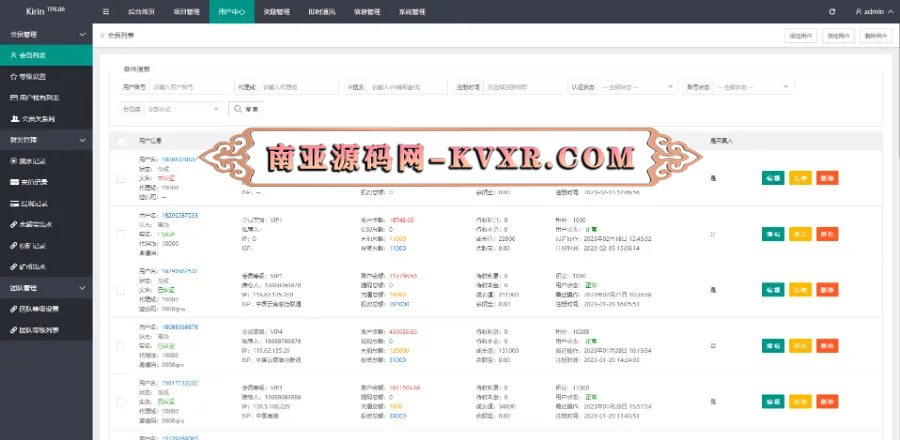Open the 账号状态 dropdown filter
This screenshot has height=440, width=900.
pyautogui.click(x=754, y=87)
